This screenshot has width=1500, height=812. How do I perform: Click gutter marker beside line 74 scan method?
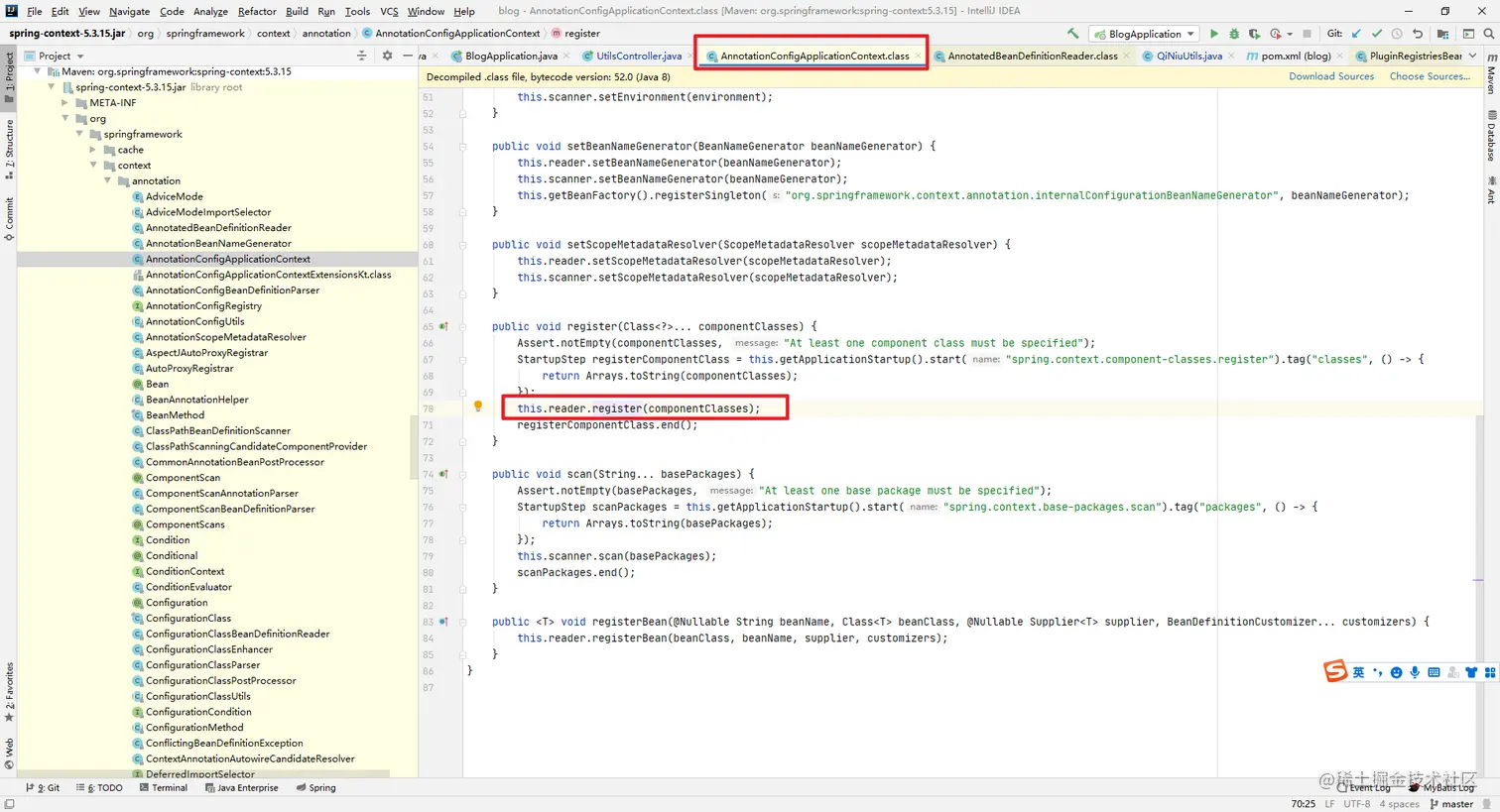pos(443,474)
